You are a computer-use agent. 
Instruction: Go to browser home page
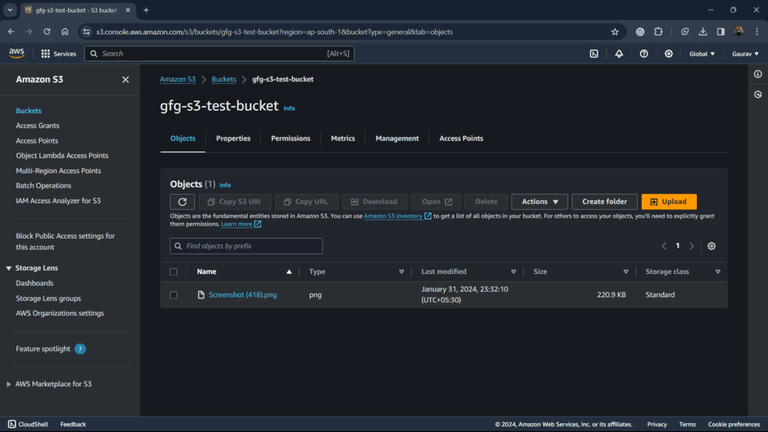[x=65, y=32]
